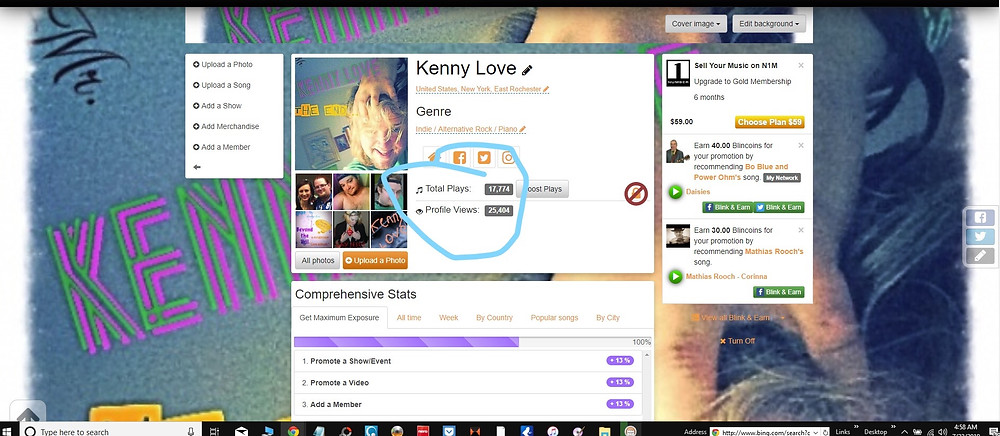
Task: Open the Facebook social link icon
Action: point(460,157)
